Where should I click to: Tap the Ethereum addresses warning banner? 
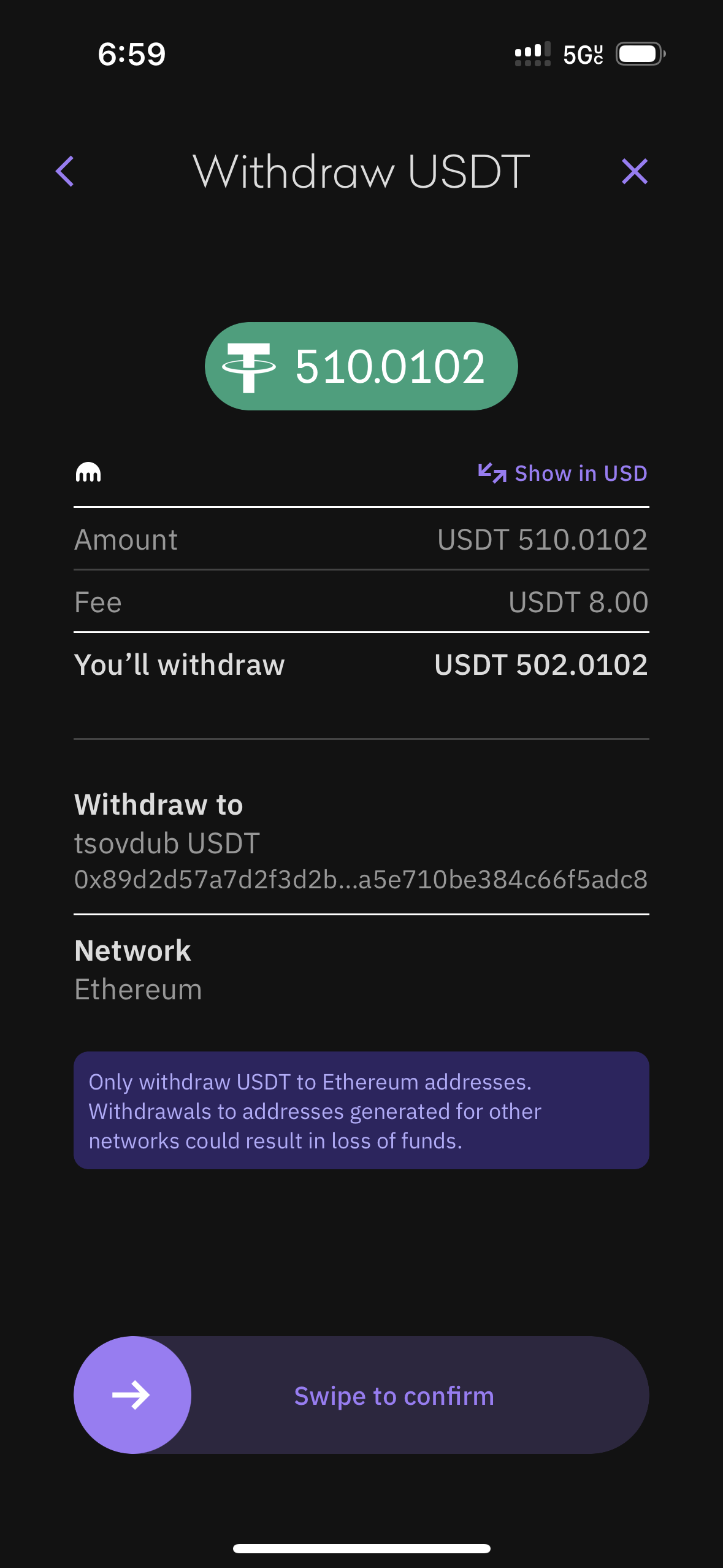coord(361,1111)
